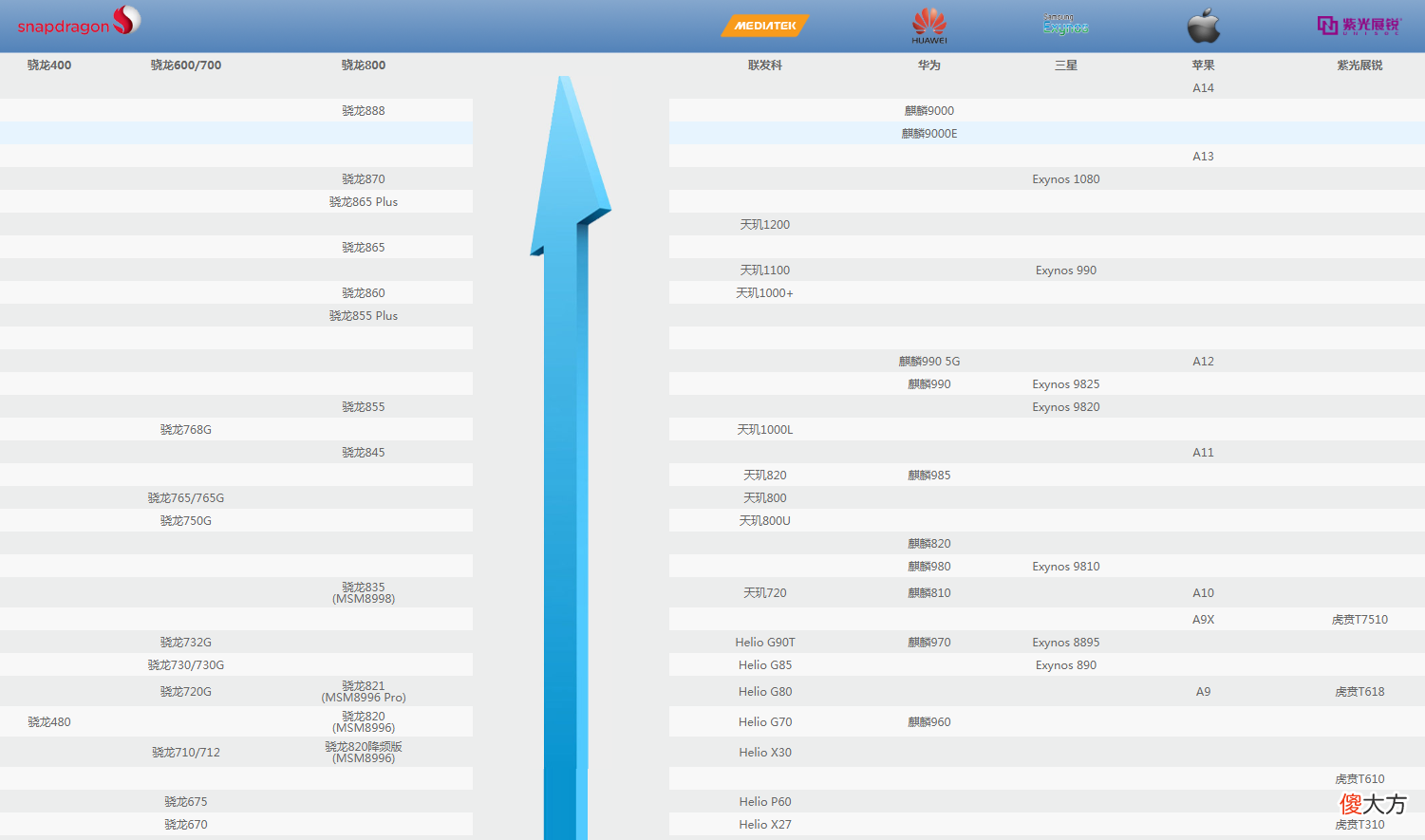1425x840 pixels.
Task: Click the A14 cell
Action: pyautogui.click(x=1204, y=88)
